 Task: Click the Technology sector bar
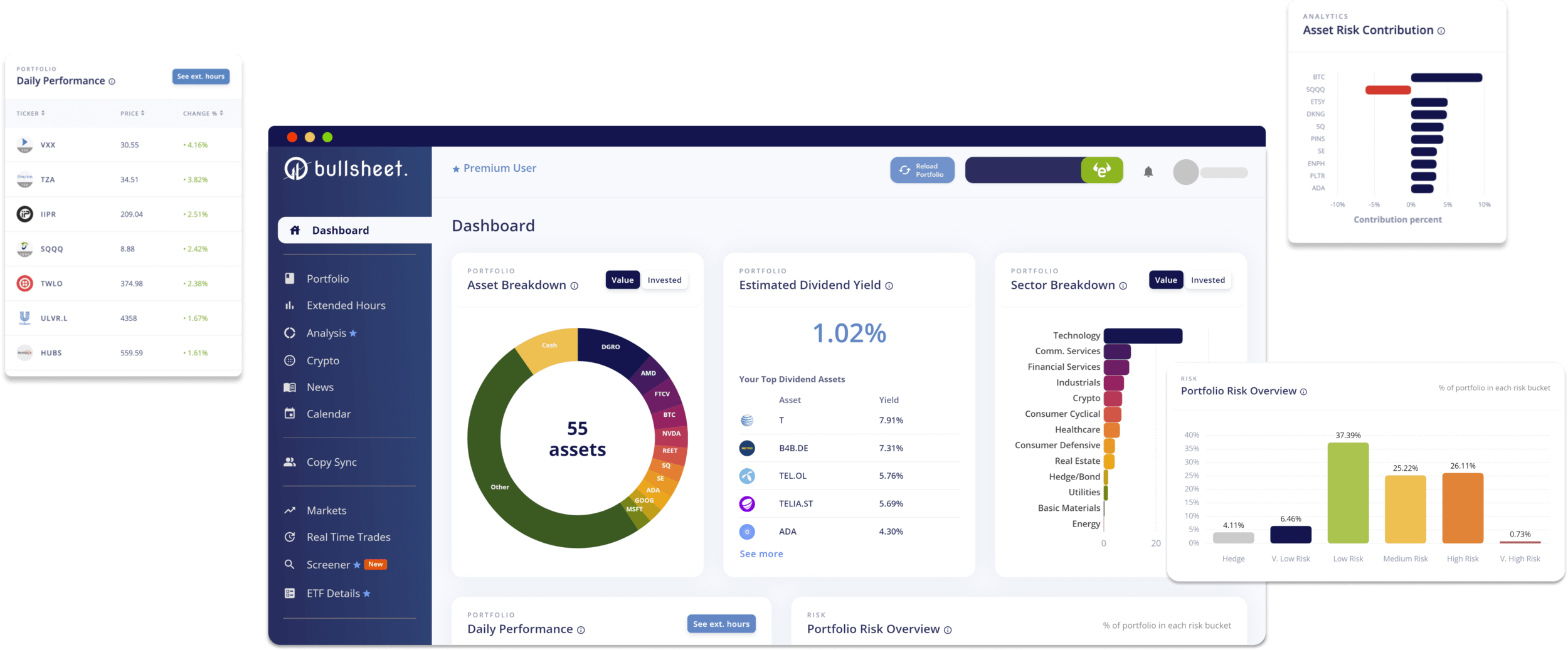[1143, 336]
